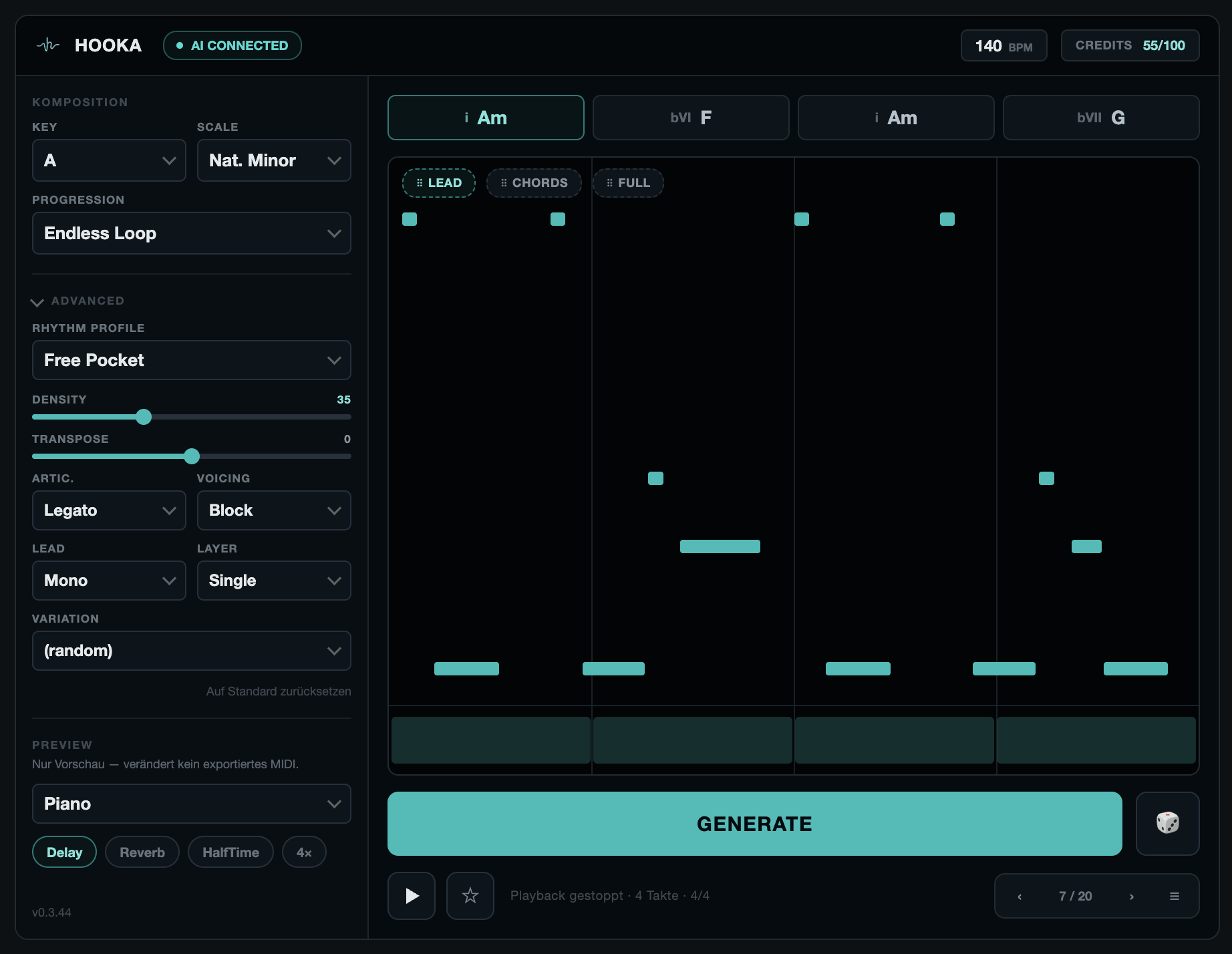The height and width of the screenshot is (954, 1232).
Task: Collapse the Advanced section
Action: [x=78, y=301]
